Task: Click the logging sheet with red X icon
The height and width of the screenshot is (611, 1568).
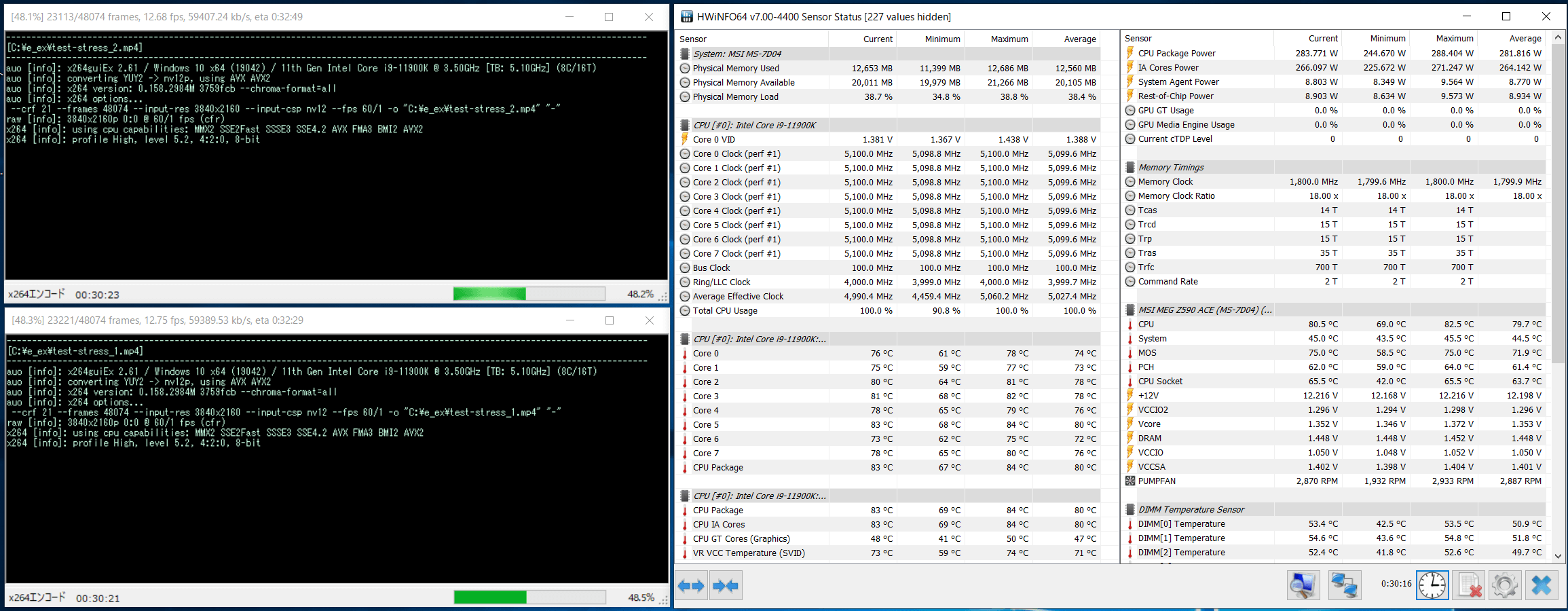Action: pos(1470,585)
